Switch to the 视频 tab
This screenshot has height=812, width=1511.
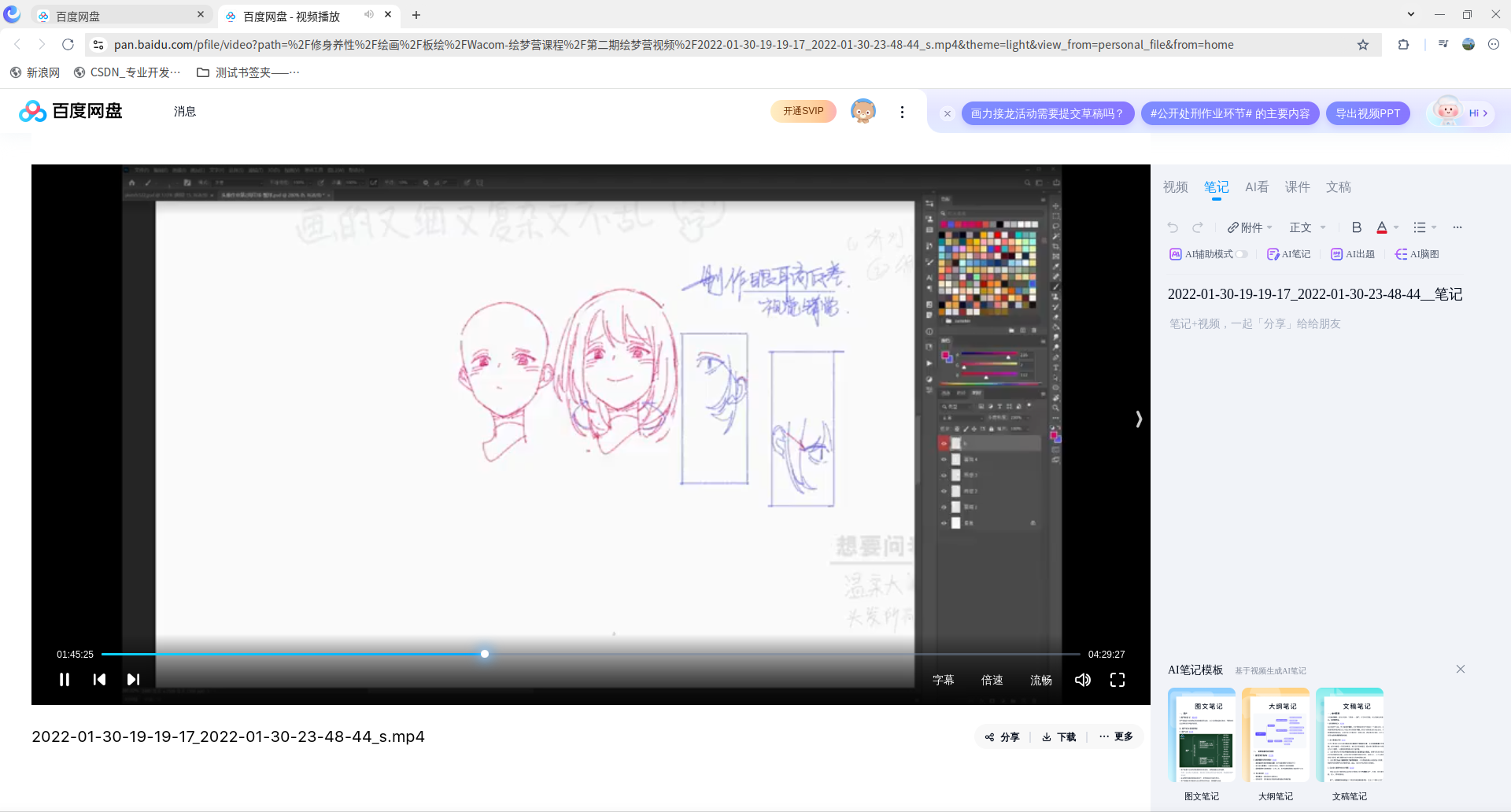[1176, 187]
